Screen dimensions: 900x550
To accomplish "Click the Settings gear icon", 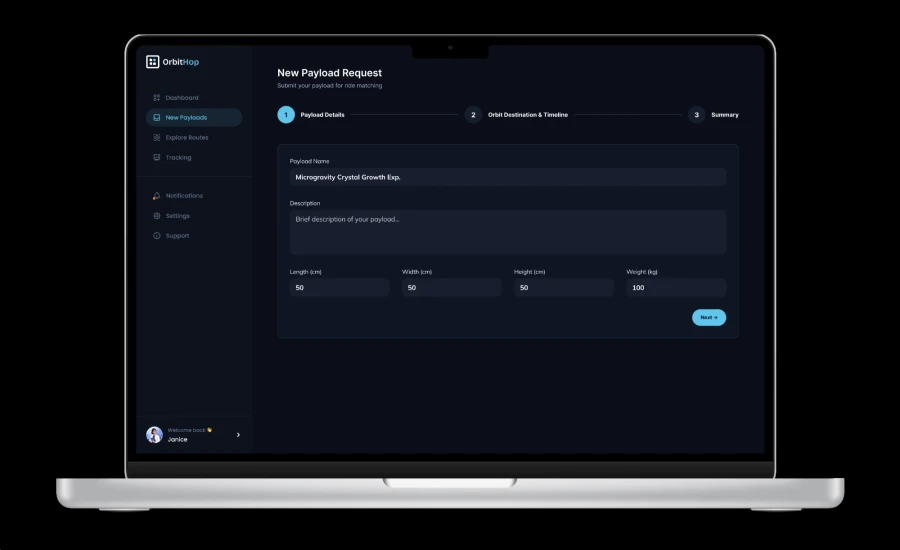I will click(x=157, y=216).
